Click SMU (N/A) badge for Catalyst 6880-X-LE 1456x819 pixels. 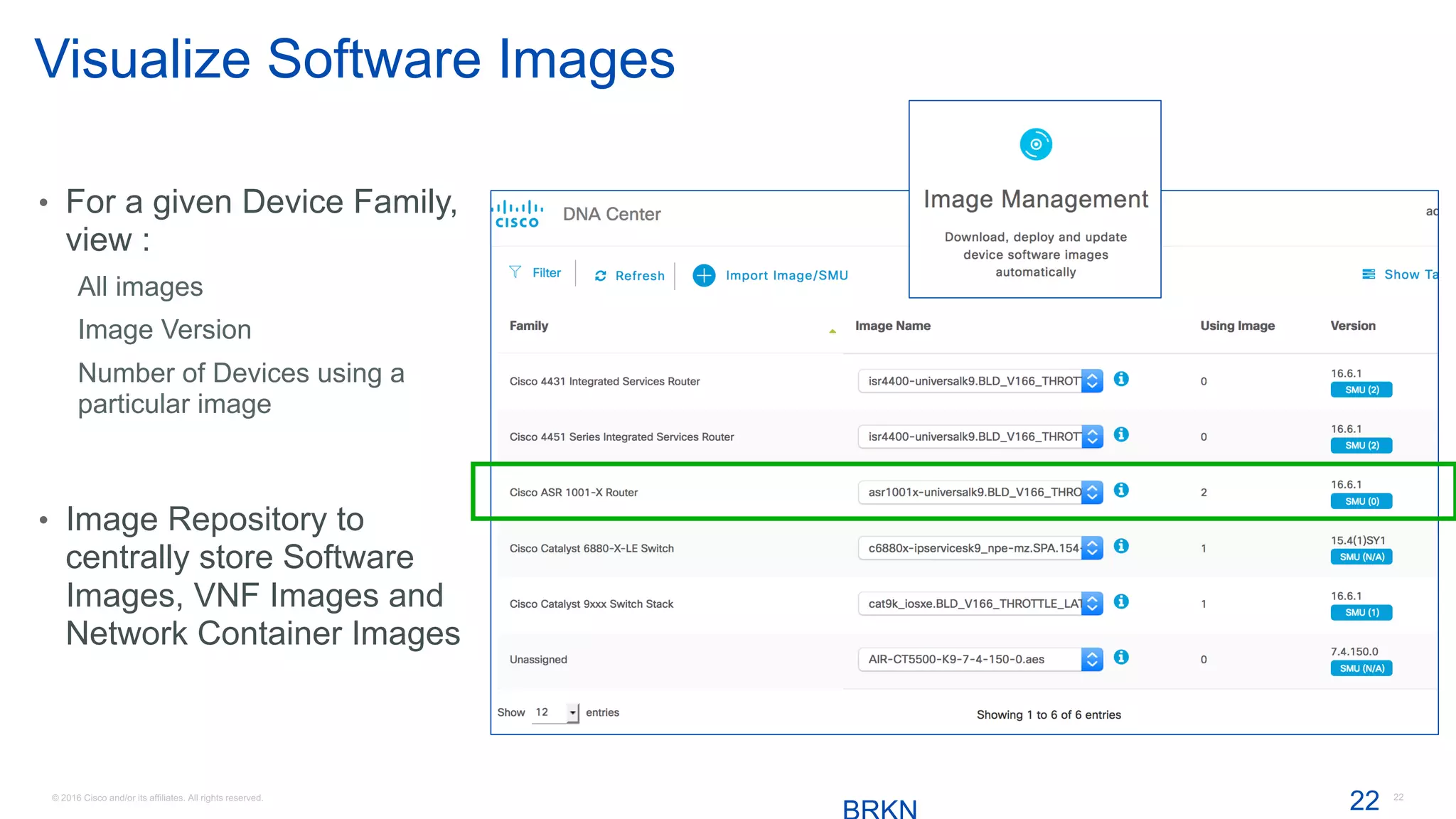(x=1361, y=557)
